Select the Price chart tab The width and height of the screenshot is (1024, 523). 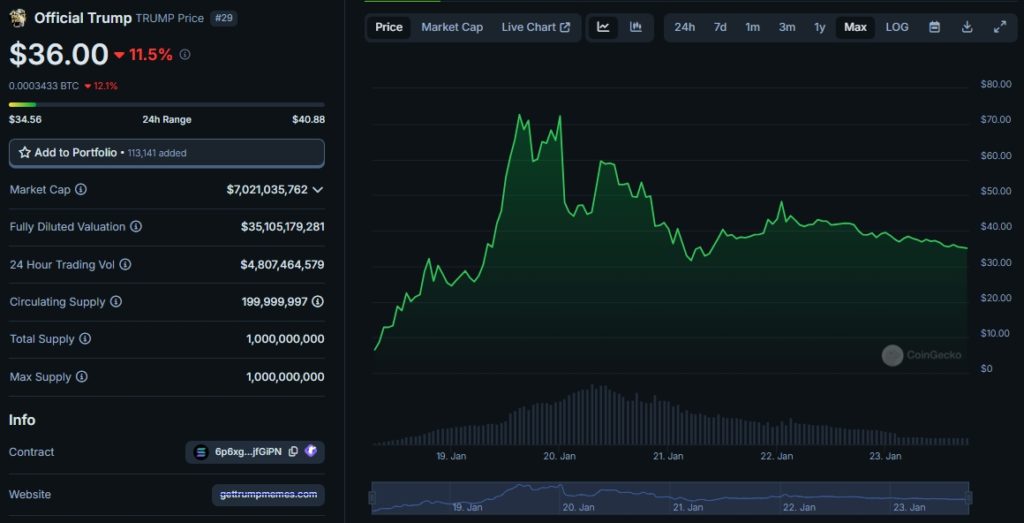[x=389, y=27]
